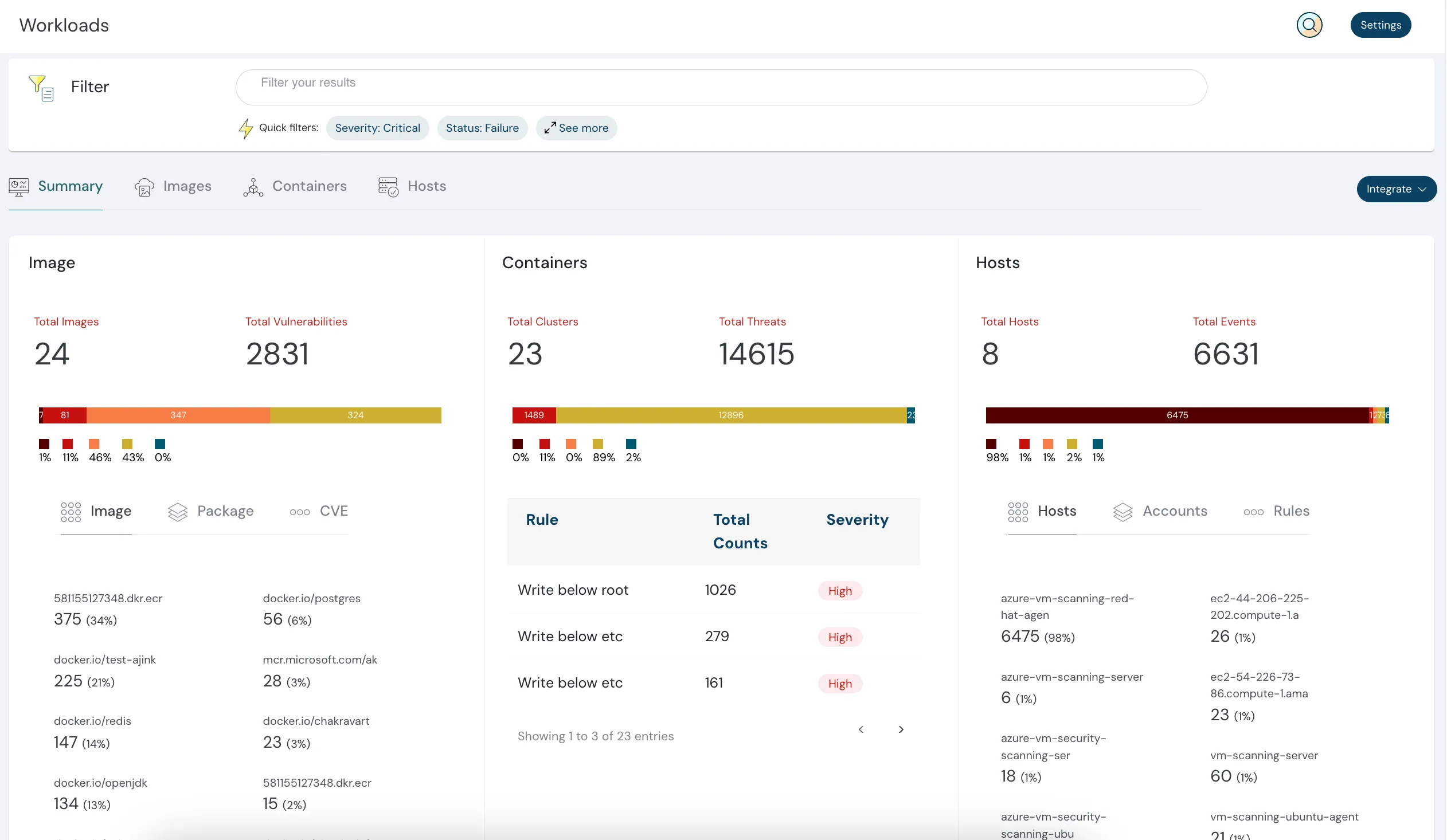This screenshot has height=840, width=1447.
Task: Open the Integrate dropdown
Action: pos(1397,189)
